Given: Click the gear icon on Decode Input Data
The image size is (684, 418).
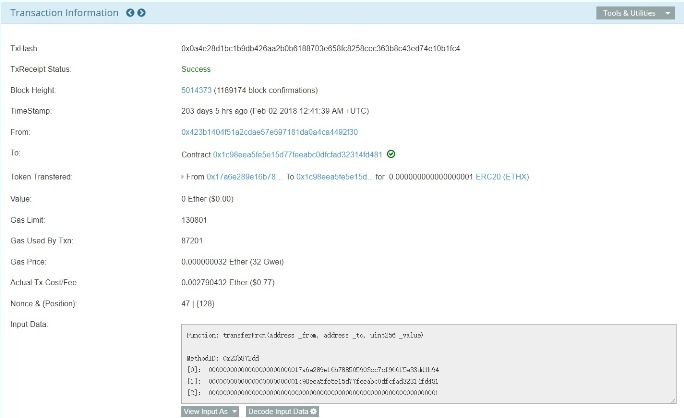Looking at the screenshot, I should (x=313, y=411).
